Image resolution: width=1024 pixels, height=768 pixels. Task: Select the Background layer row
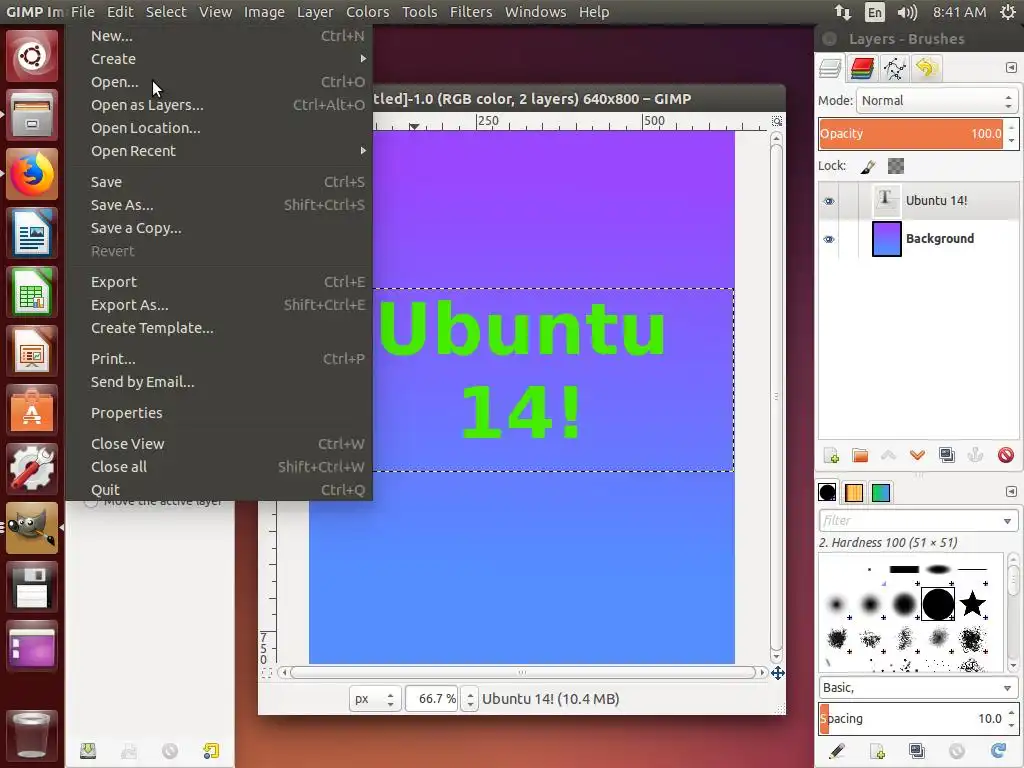[918, 238]
